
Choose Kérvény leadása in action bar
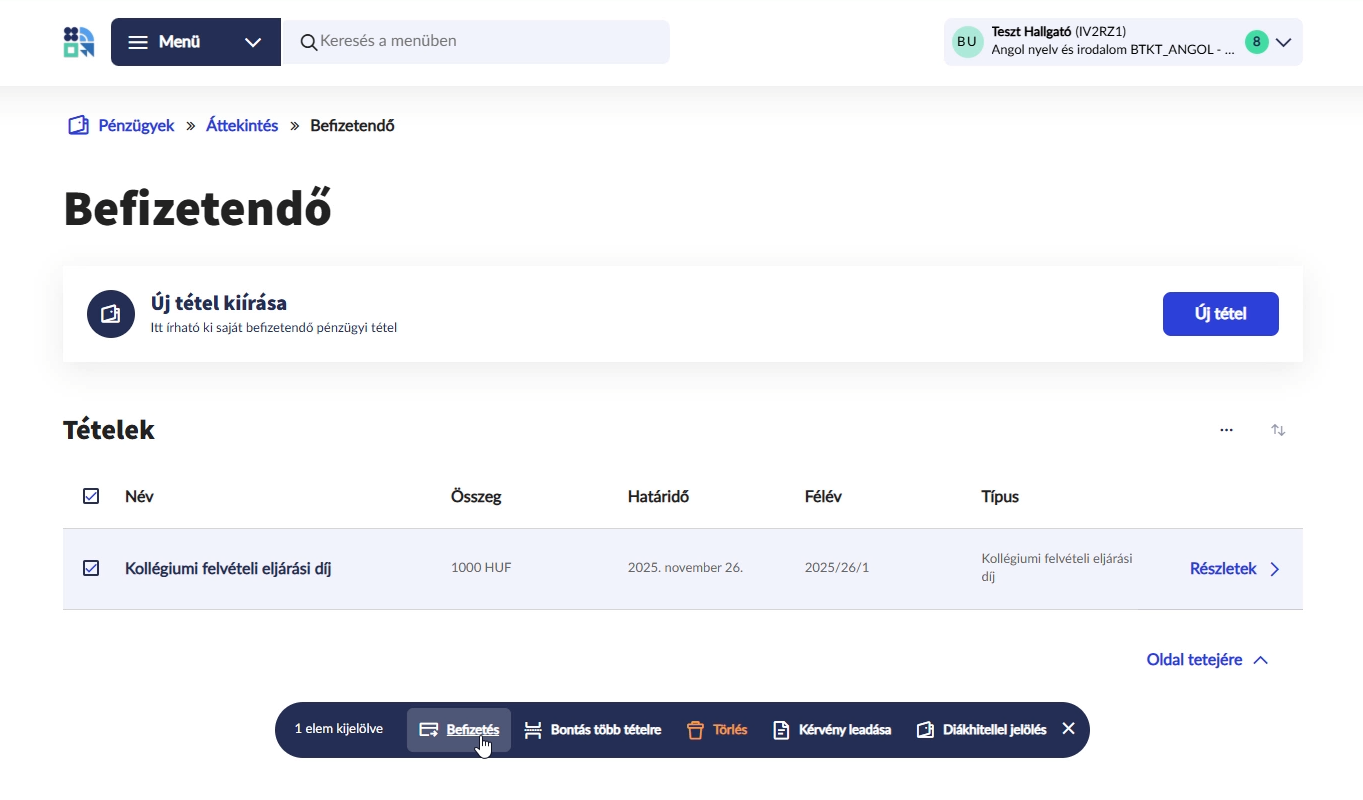pyautogui.click(x=832, y=730)
